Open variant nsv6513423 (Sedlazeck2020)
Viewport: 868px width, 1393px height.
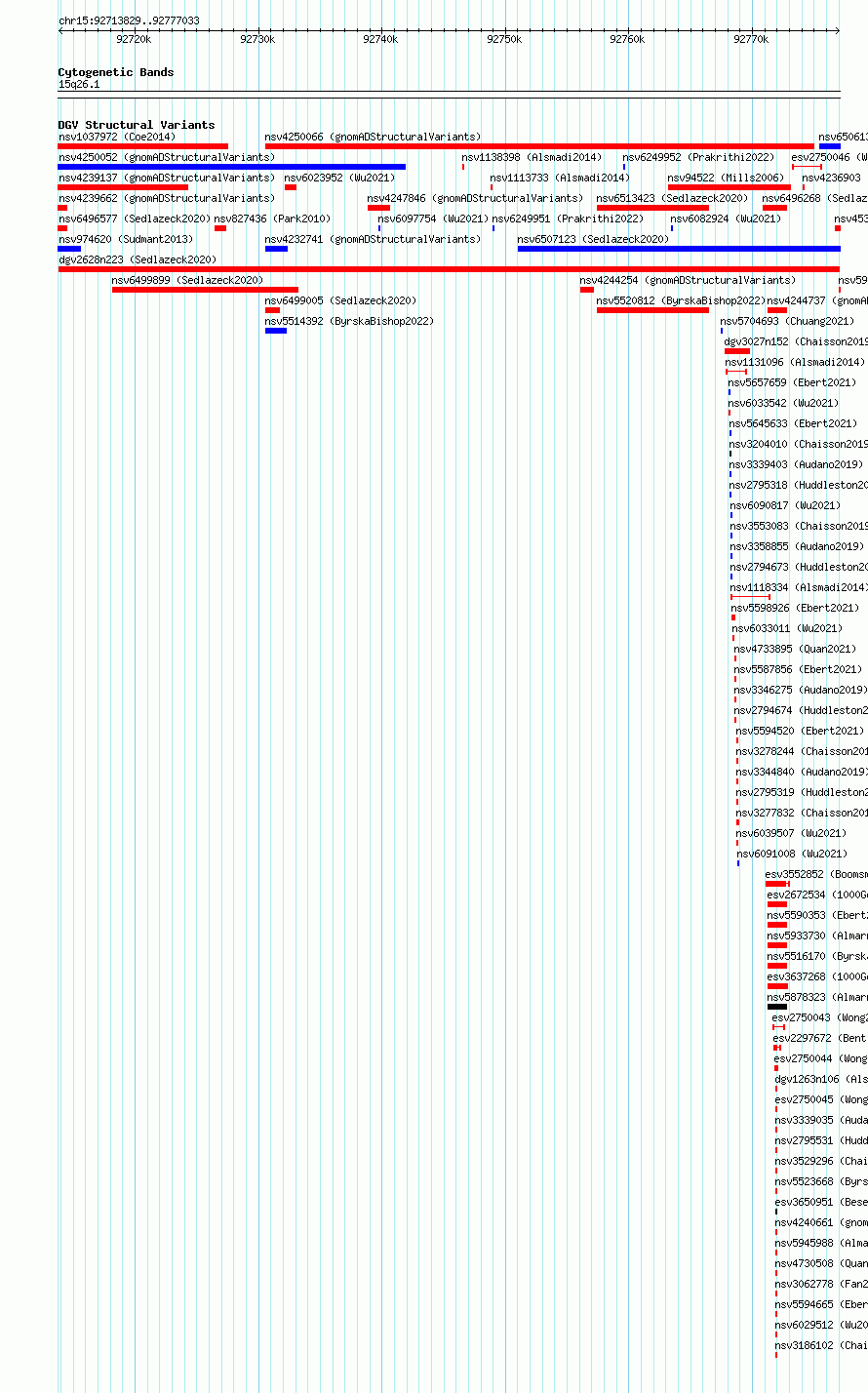673,198
